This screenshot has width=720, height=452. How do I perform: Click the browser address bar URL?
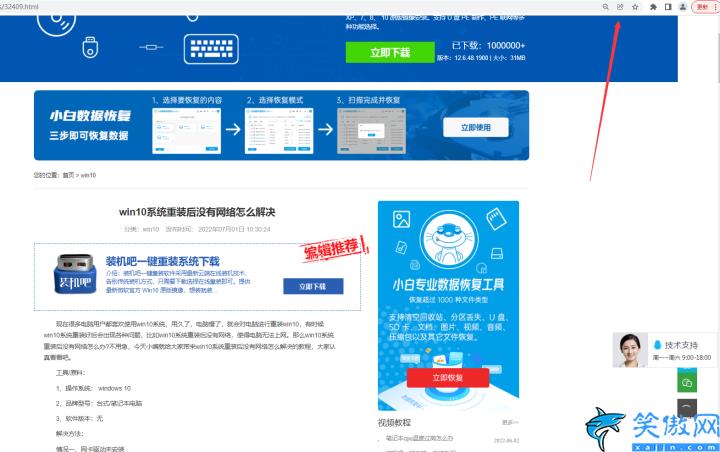point(19,7)
